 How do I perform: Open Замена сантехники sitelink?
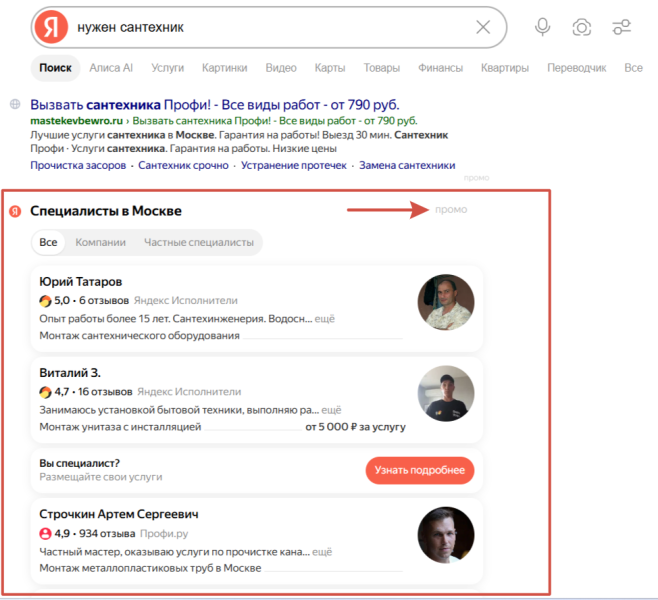(x=407, y=165)
